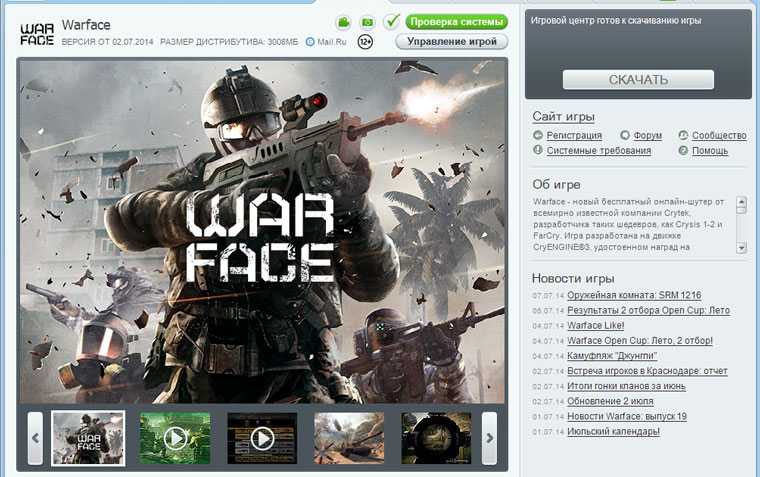This screenshot has width=760, height=477.
Task: Open news Обновление 2 июля
Action: point(610,401)
